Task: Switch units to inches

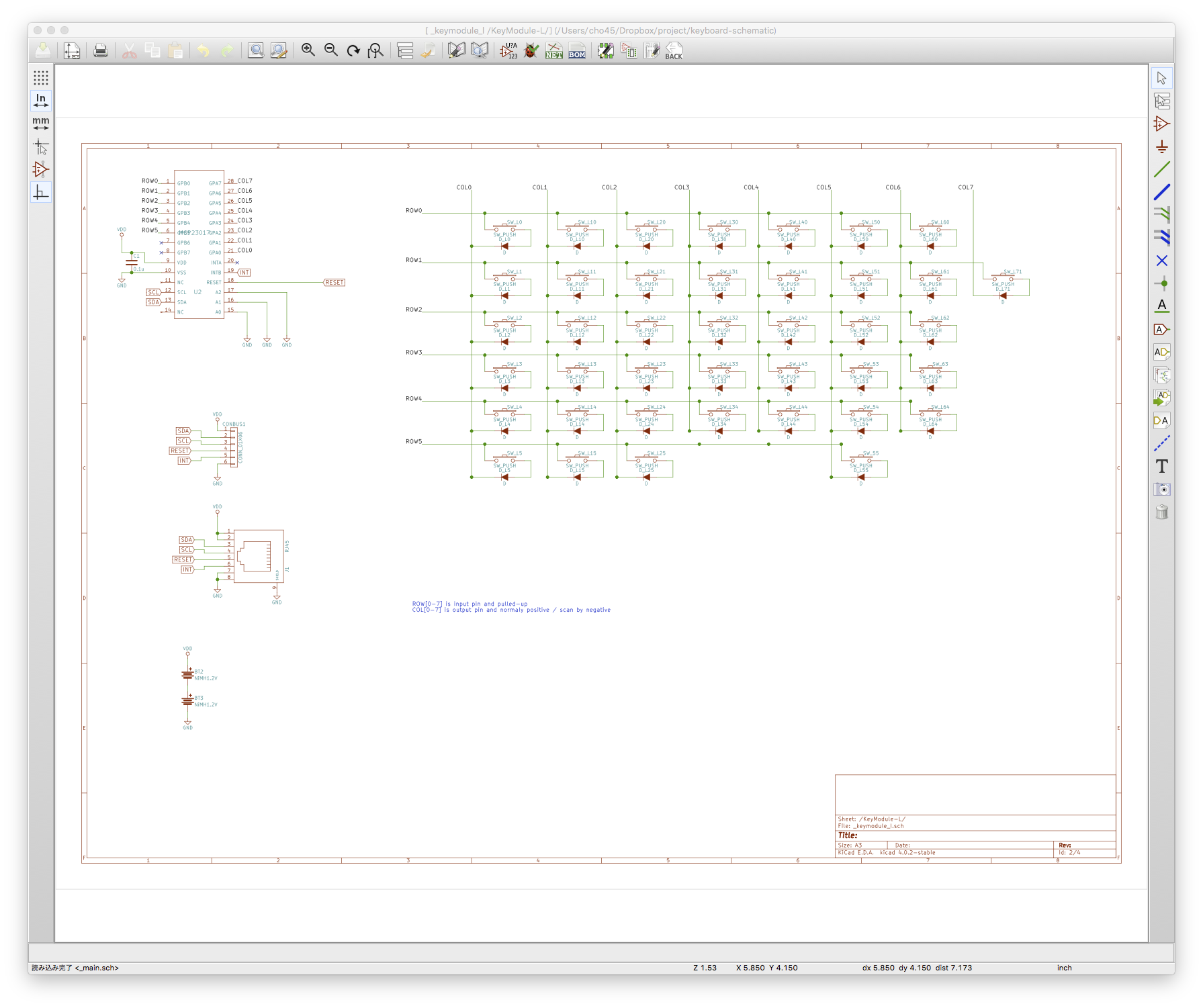Action: click(x=41, y=101)
